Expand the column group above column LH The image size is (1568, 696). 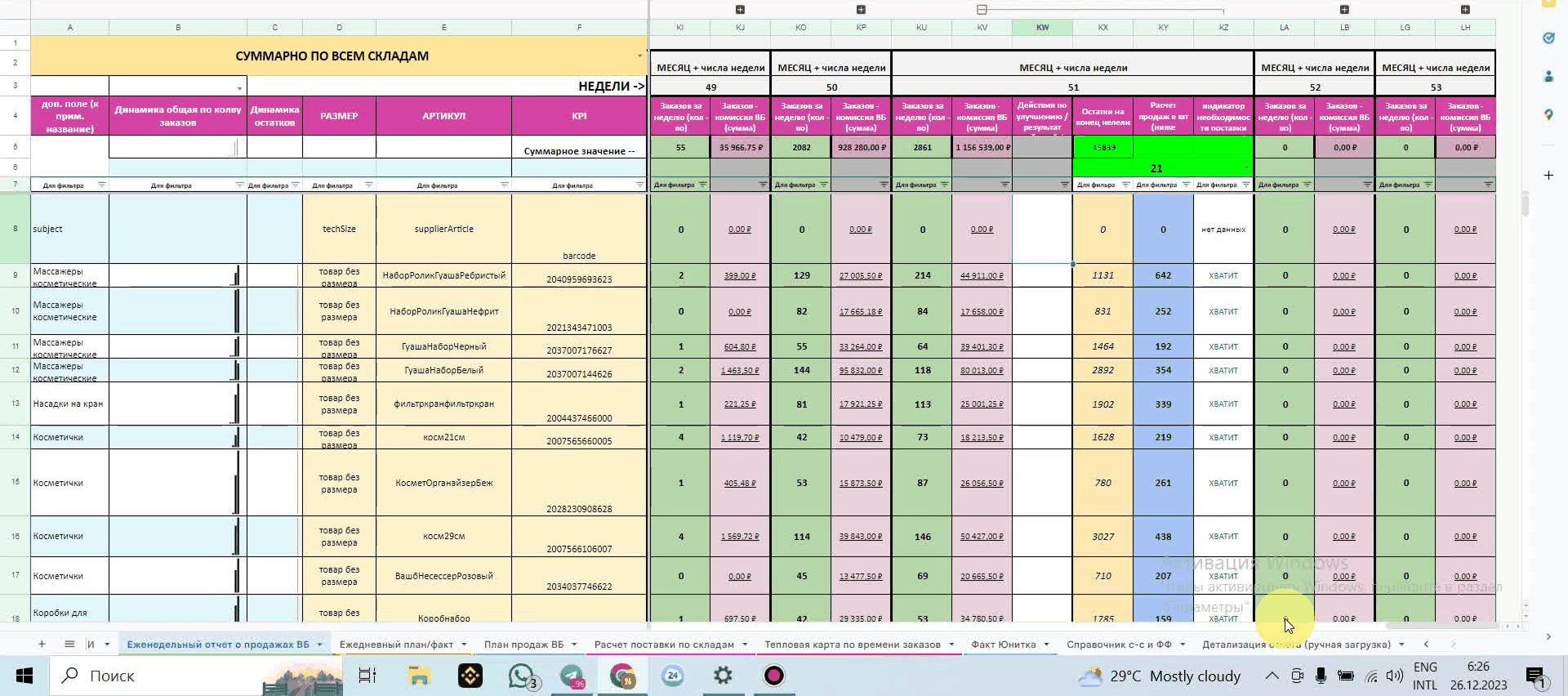tap(1465, 10)
